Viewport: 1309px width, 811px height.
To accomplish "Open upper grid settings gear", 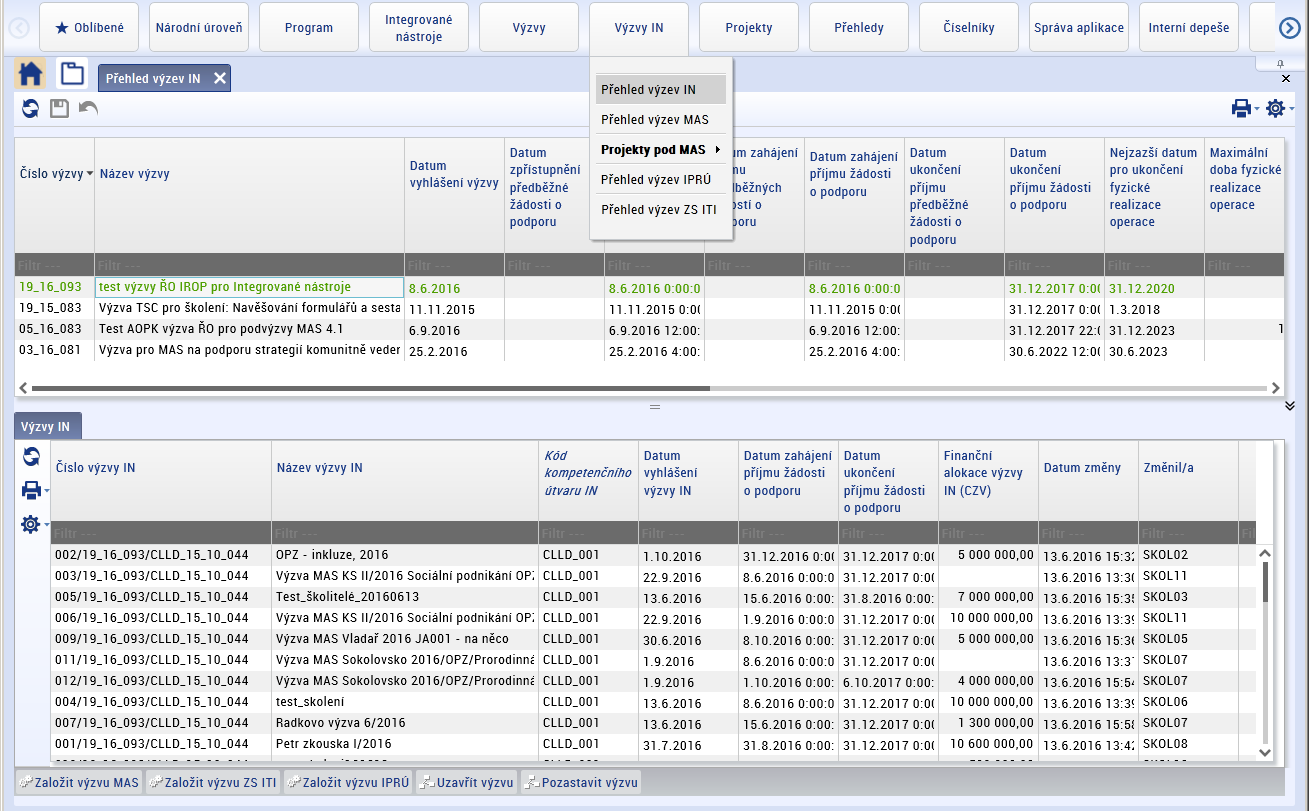I will click(x=1275, y=108).
